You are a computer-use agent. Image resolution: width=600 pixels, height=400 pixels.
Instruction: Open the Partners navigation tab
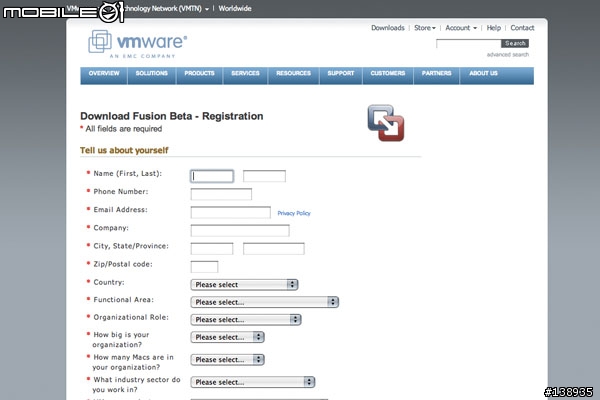tap(436, 75)
